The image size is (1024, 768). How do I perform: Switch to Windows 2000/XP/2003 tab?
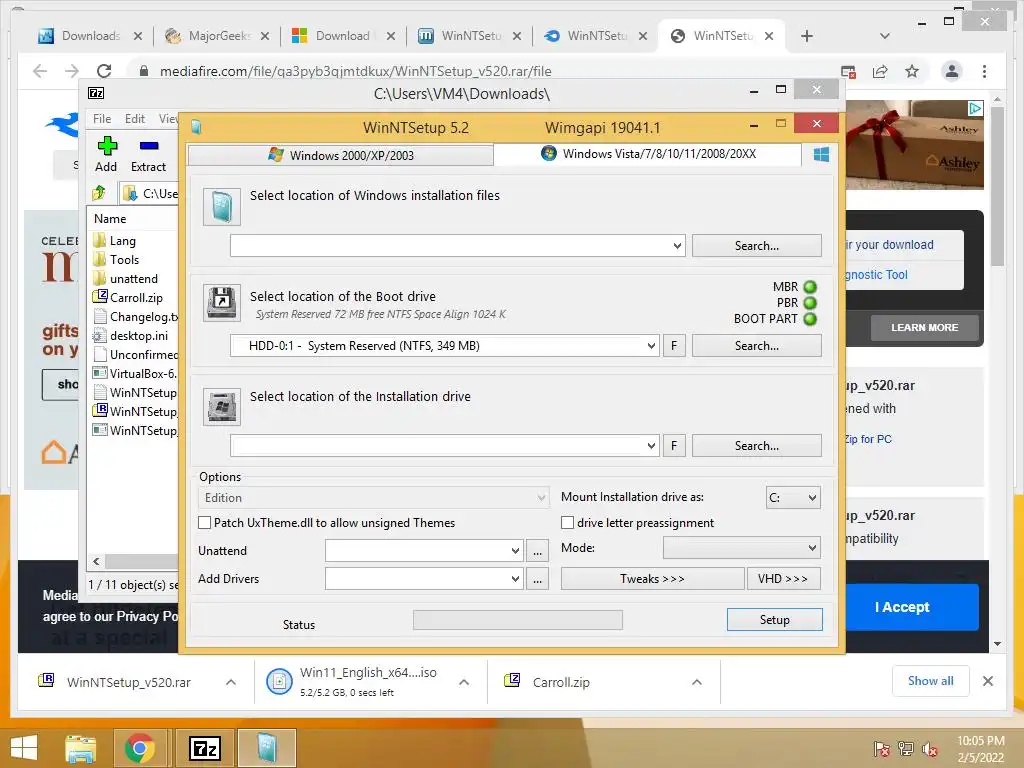pos(341,155)
